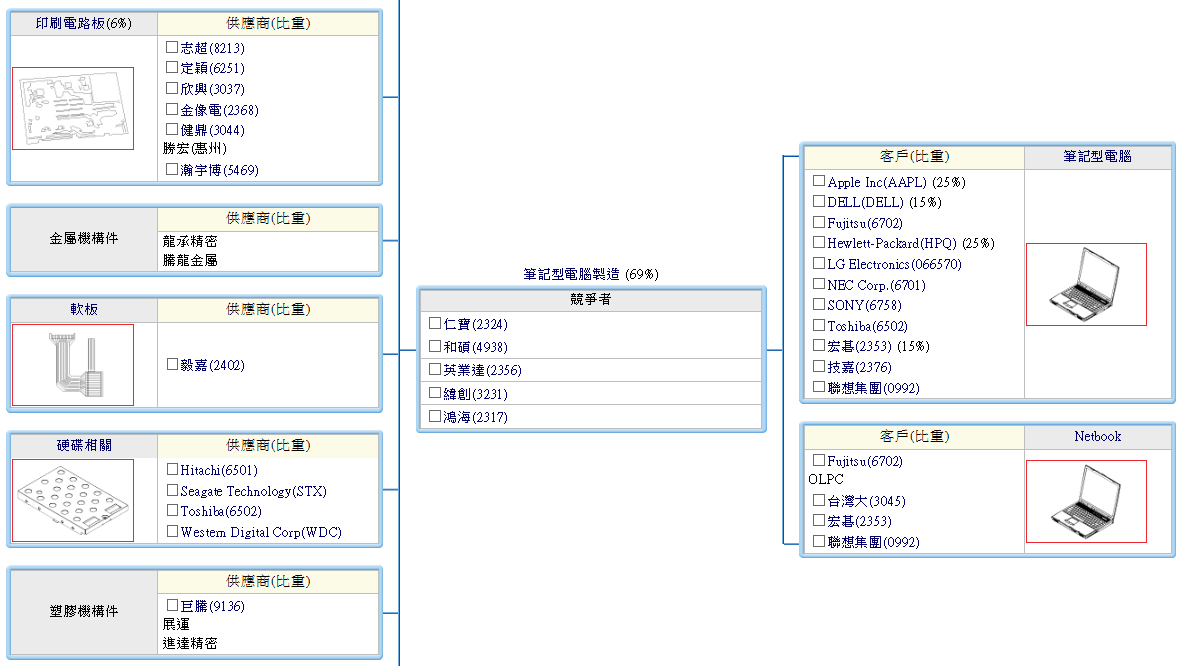Select the LG Electronics(066570) checkbox
The width and height of the screenshot is (1184, 666).
(x=819, y=264)
